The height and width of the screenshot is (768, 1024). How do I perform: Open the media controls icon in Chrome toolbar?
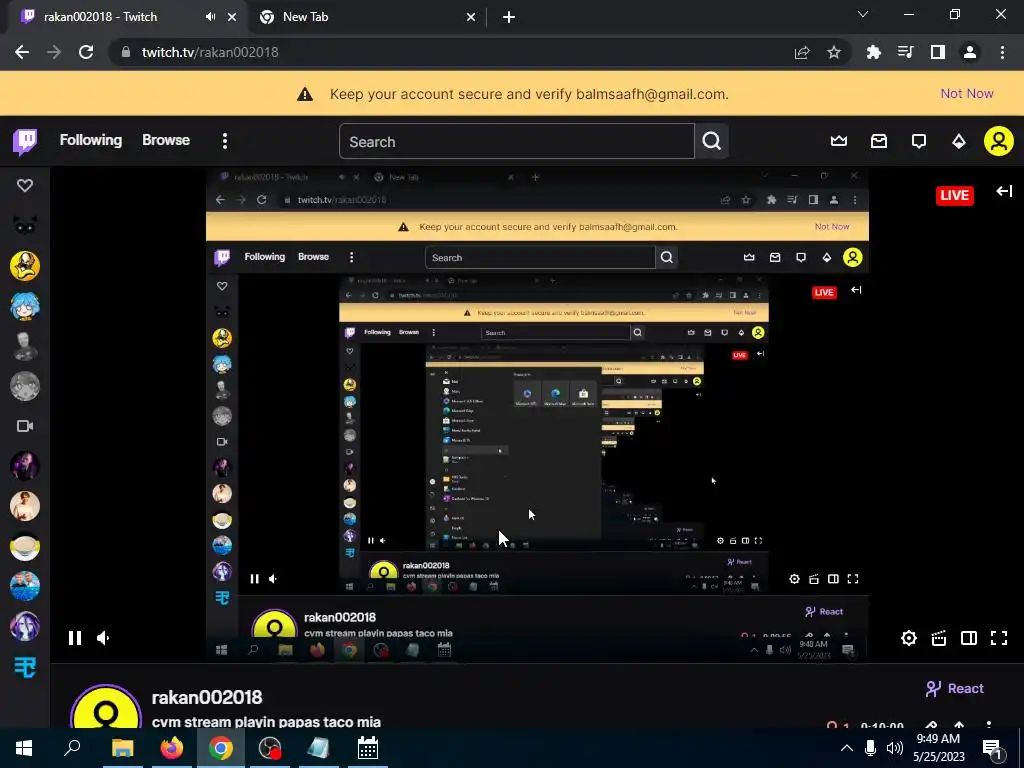click(x=905, y=52)
